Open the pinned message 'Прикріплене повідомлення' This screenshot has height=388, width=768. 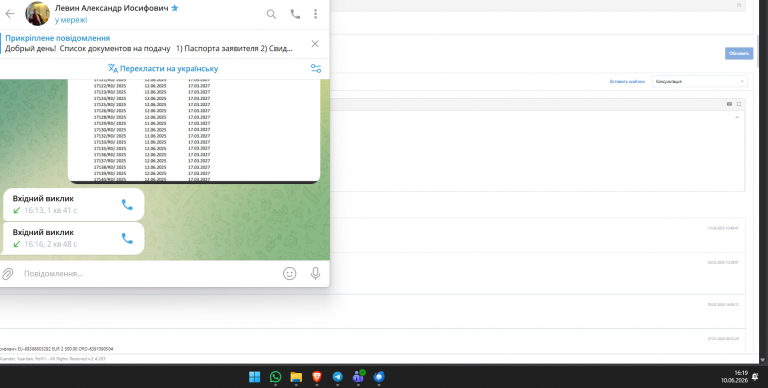click(149, 43)
